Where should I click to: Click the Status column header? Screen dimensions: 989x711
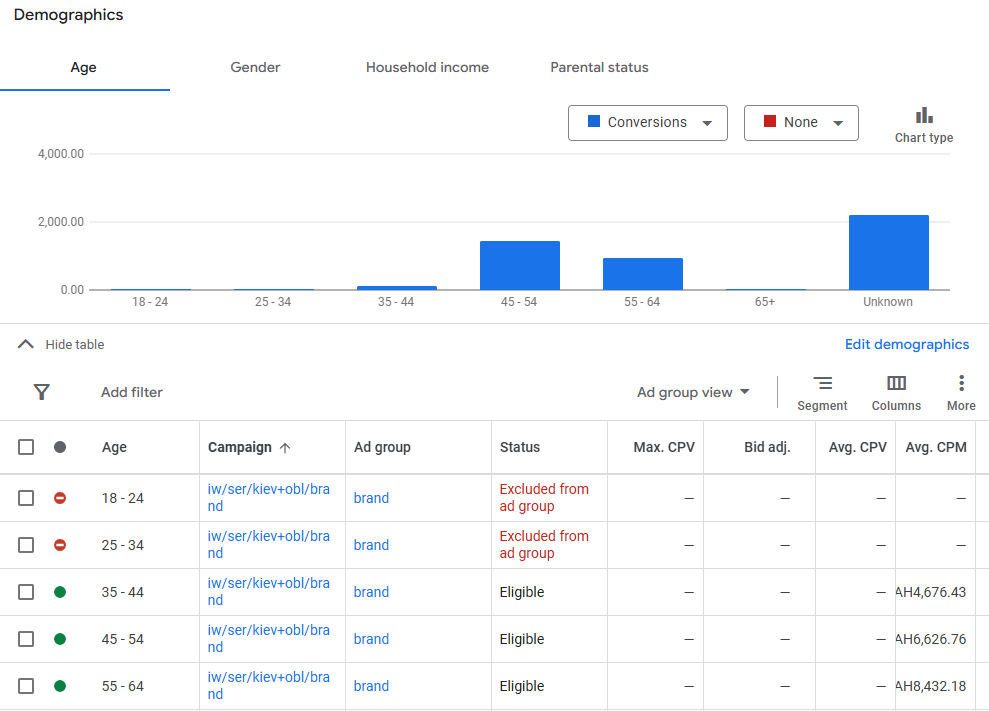[x=520, y=447]
